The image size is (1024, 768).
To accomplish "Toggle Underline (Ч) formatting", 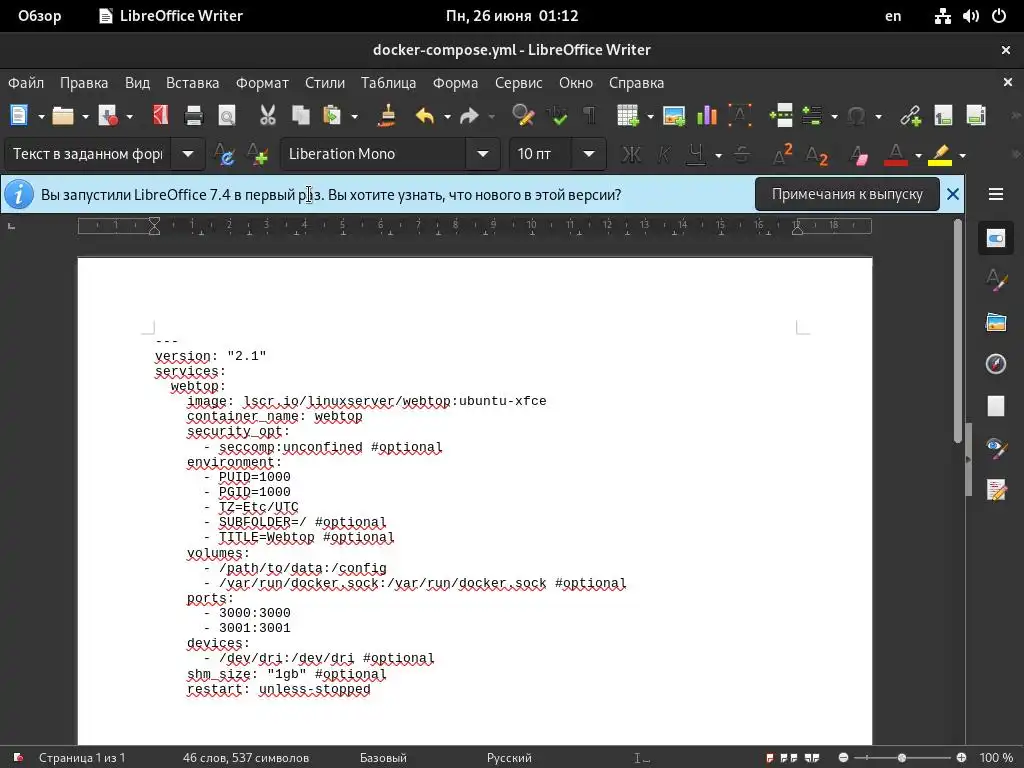I will (x=696, y=154).
